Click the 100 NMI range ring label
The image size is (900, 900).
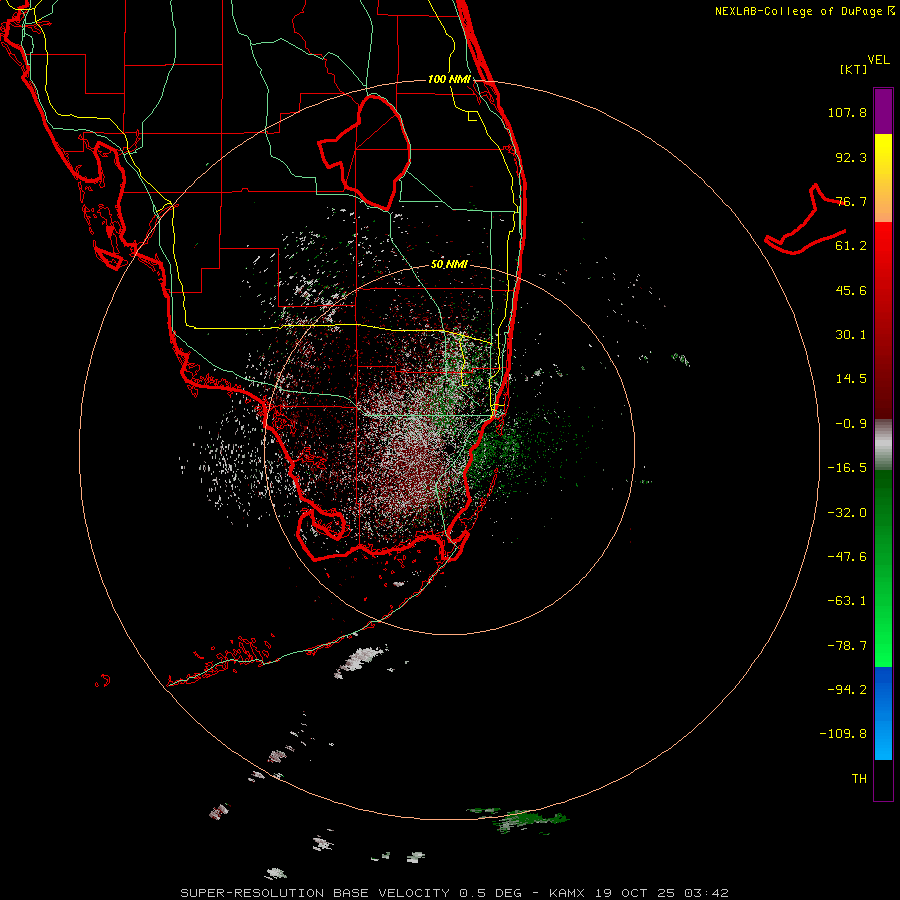pos(449,79)
